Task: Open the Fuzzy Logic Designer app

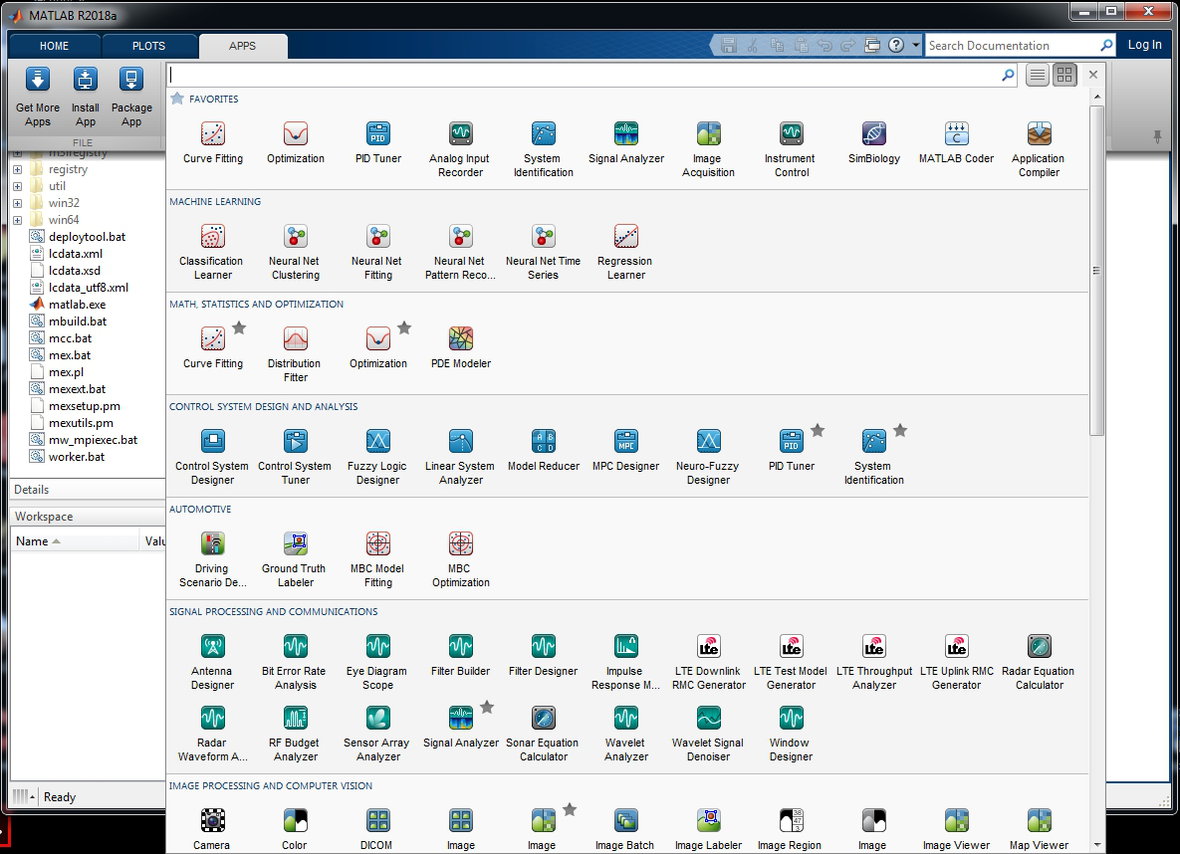Action: coord(377,457)
